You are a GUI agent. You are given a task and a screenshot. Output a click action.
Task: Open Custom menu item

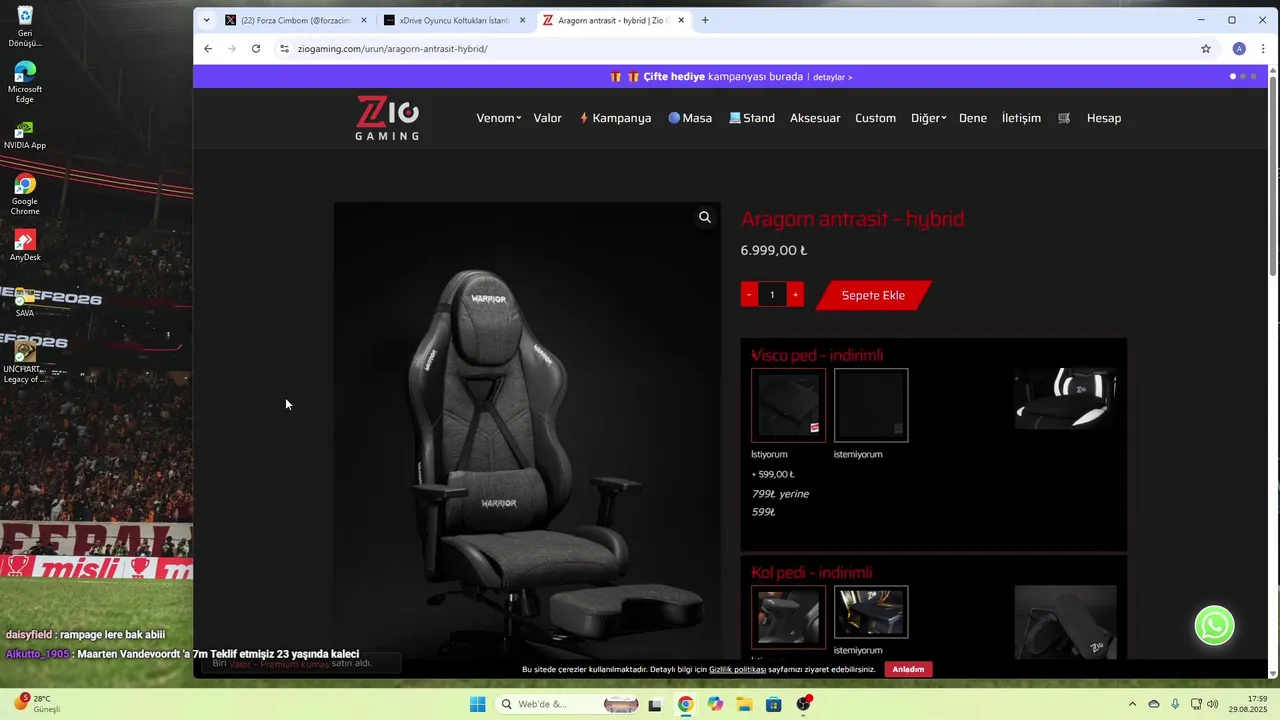[x=875, y=118]
